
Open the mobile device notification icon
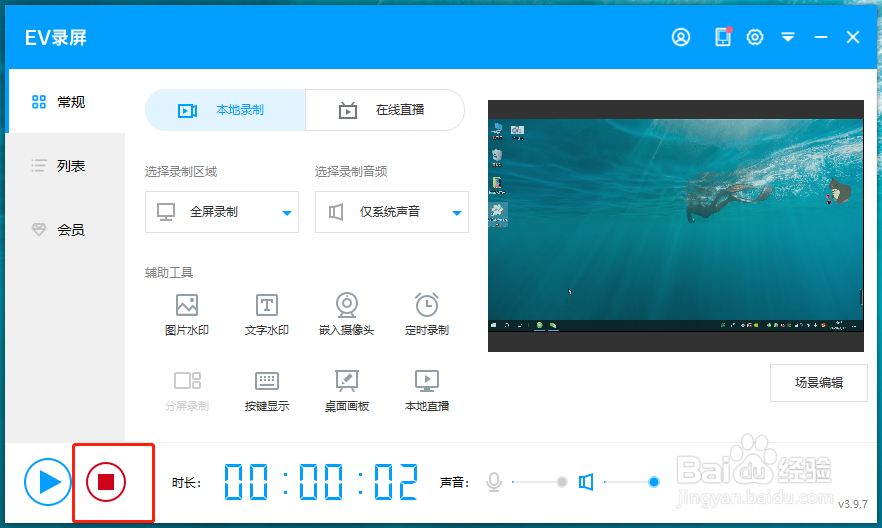(x=723, y=37)
